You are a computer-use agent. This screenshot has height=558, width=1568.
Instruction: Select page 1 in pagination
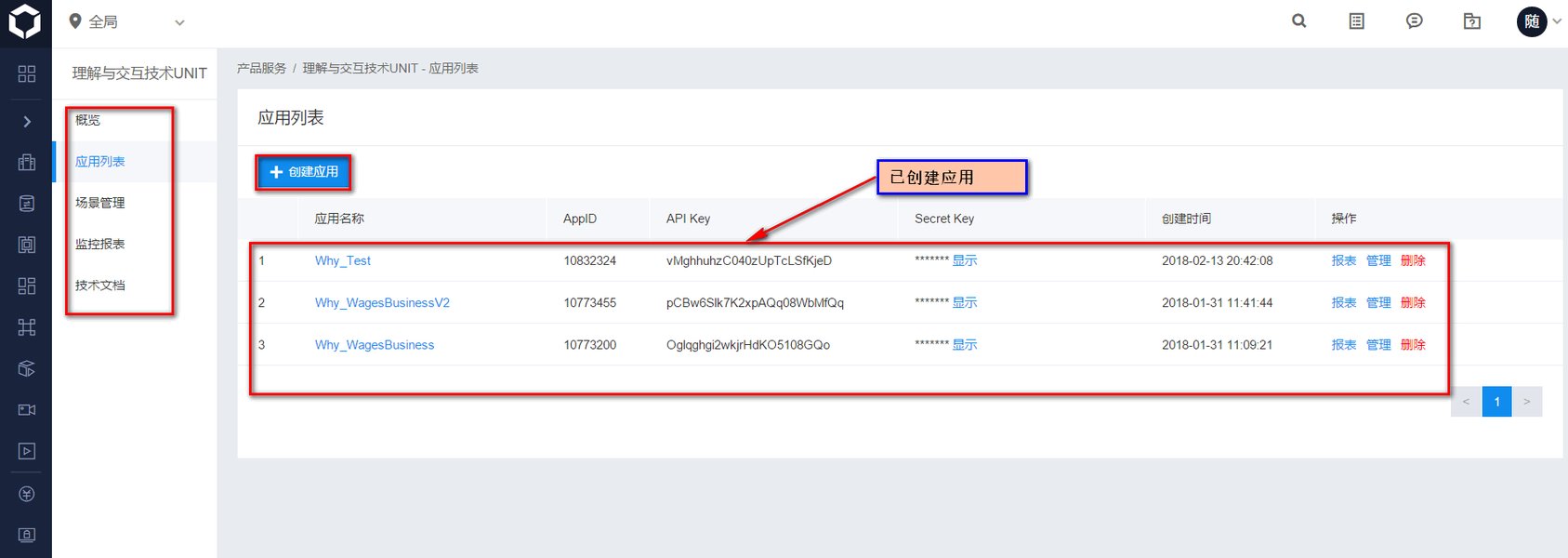(1496, 402)
